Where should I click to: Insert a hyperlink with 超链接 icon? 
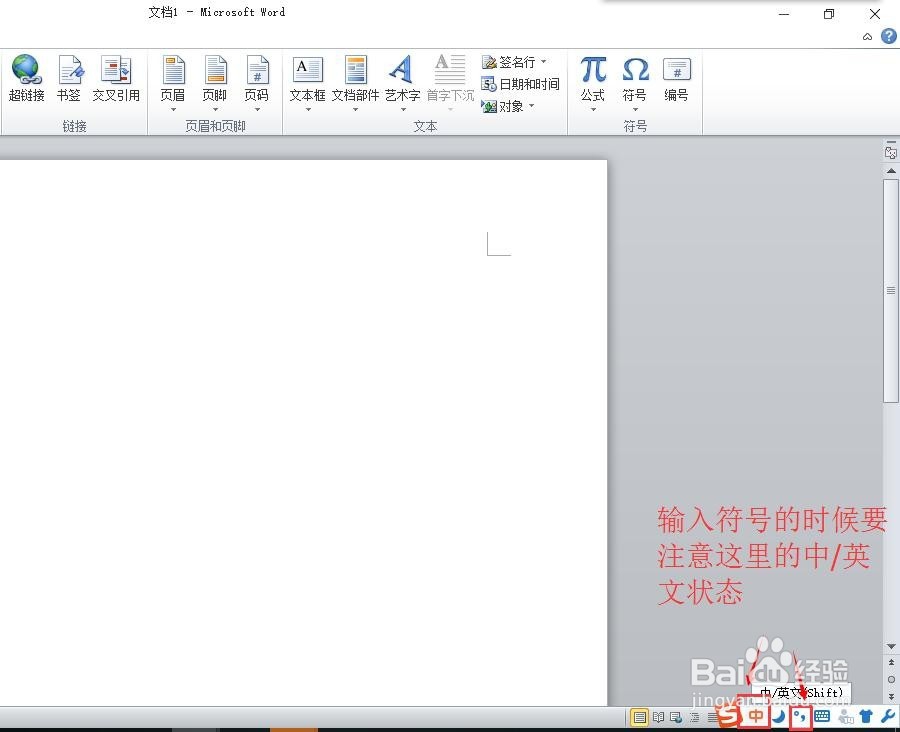[x=26, y=78]
